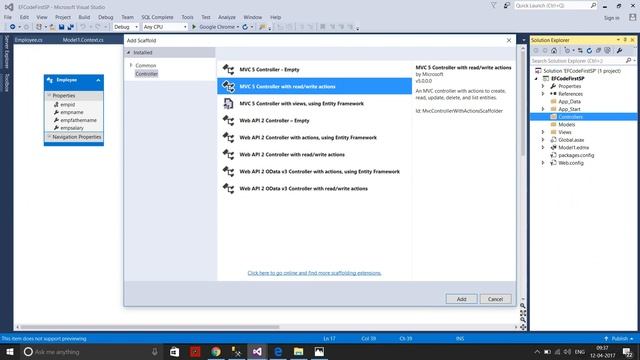Open Analyze menu
This screenshot has height=360, width=640.
pos(227,17)
